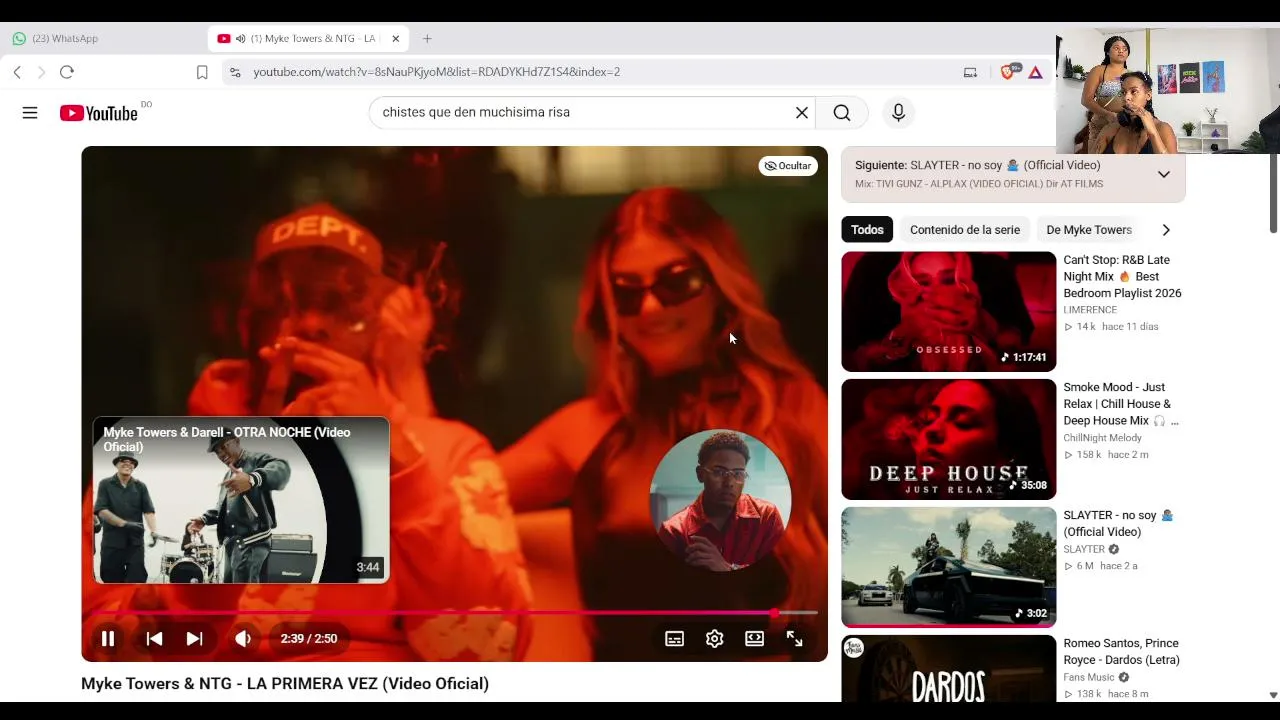Open the Brave Rewards triangle icon
The height and width of the screenshot is (720, 1280).
point(1035,72)
